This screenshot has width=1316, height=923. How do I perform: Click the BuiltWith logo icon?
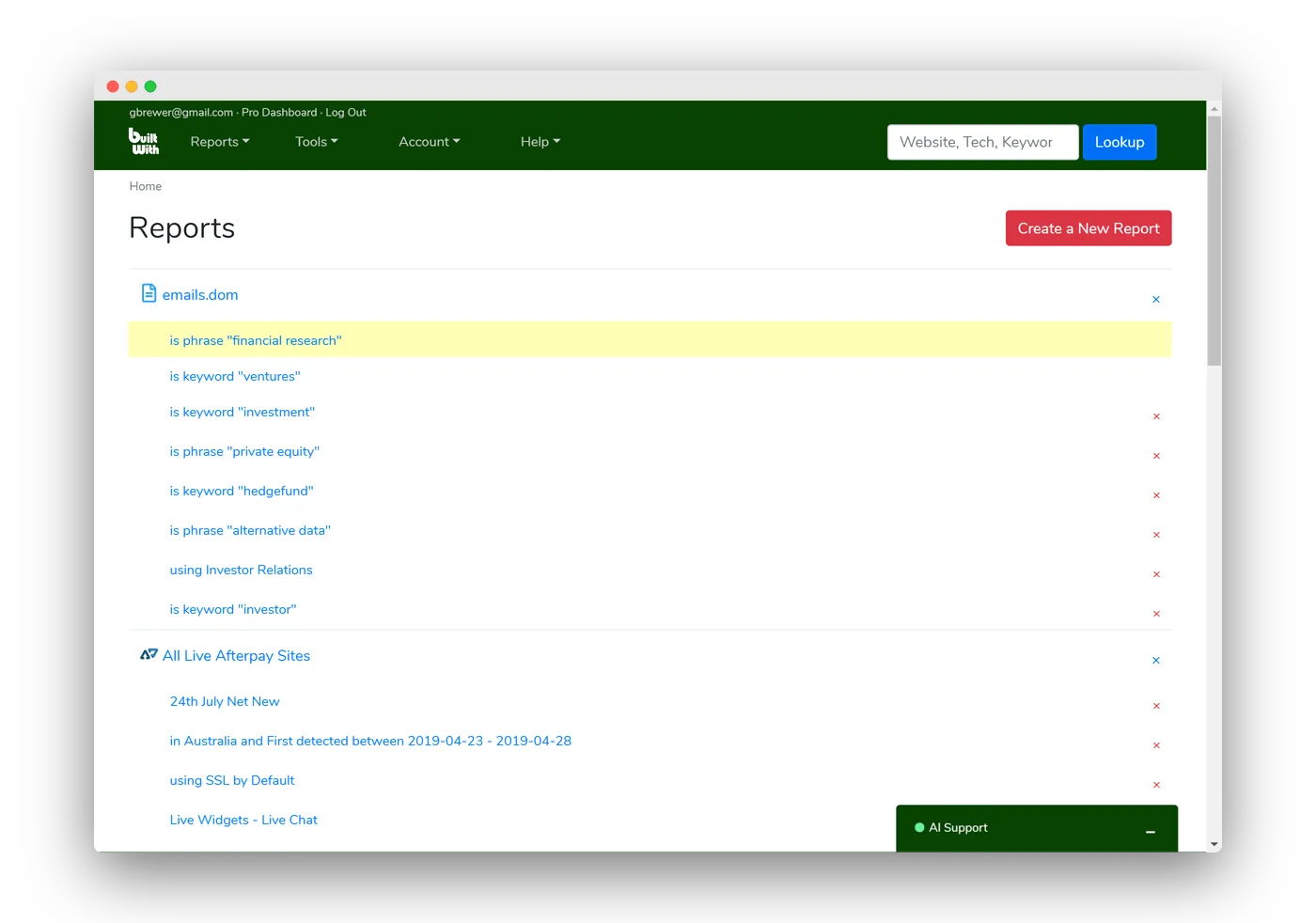point(144,141)
